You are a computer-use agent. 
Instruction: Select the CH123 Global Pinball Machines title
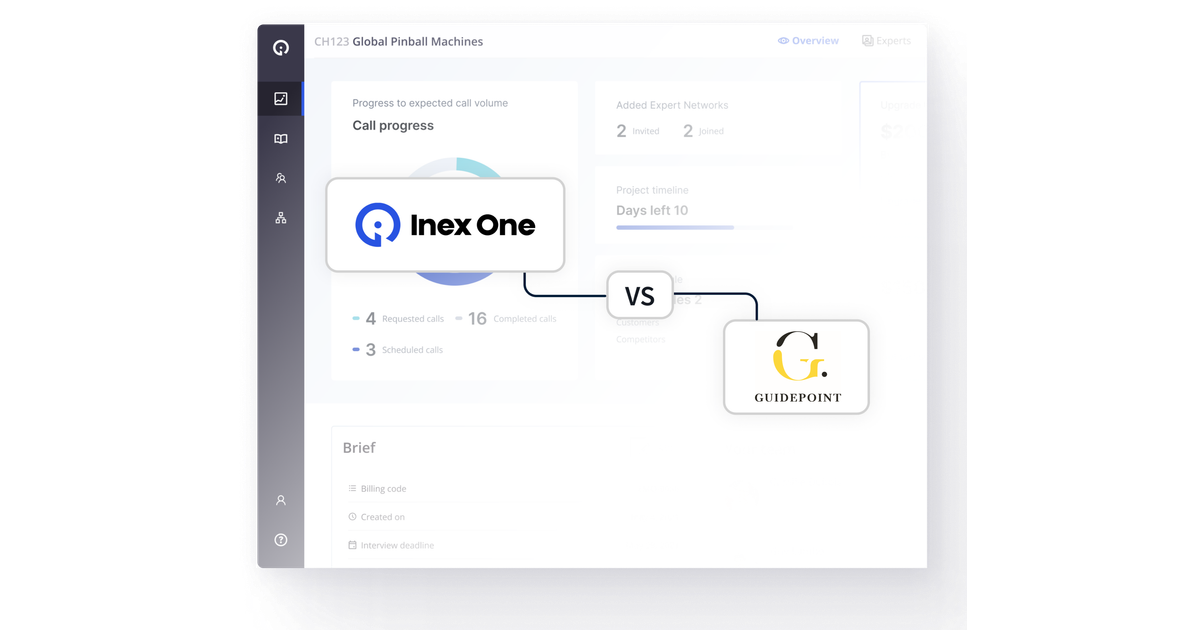click(398, 41)
